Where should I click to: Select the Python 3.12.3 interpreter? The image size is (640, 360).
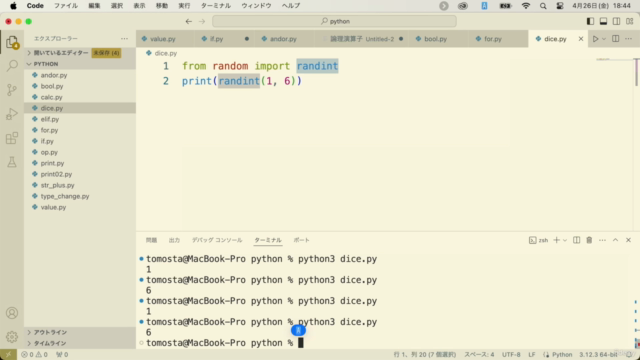click(598, 355)
